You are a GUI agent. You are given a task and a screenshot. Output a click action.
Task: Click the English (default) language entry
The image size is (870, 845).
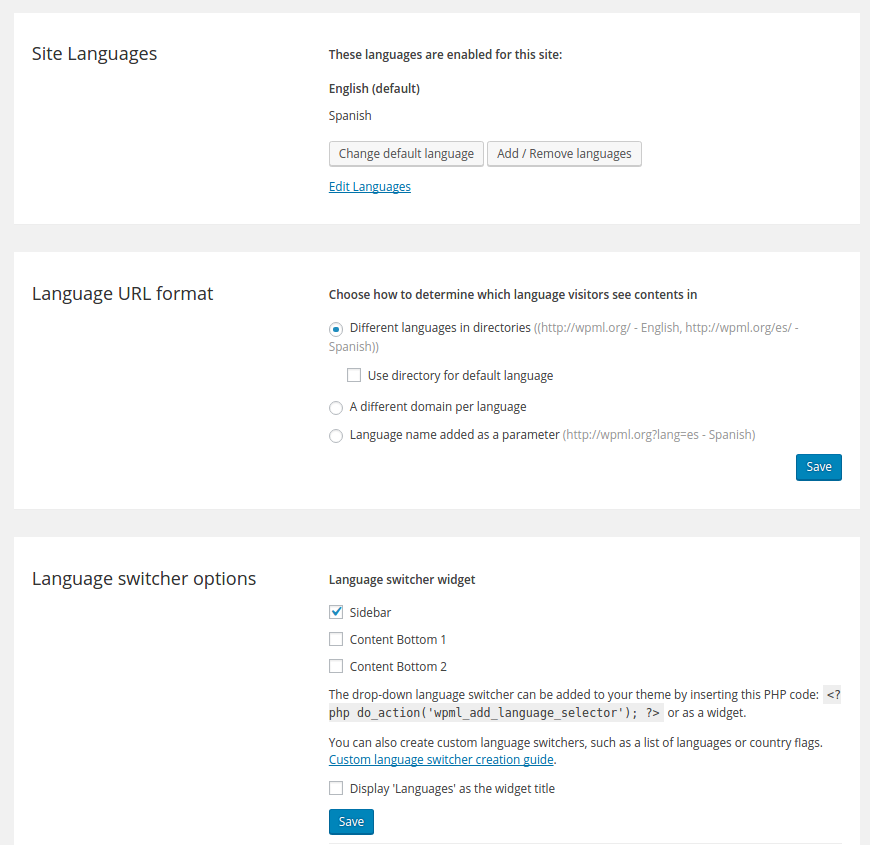[x=374, y=89]
